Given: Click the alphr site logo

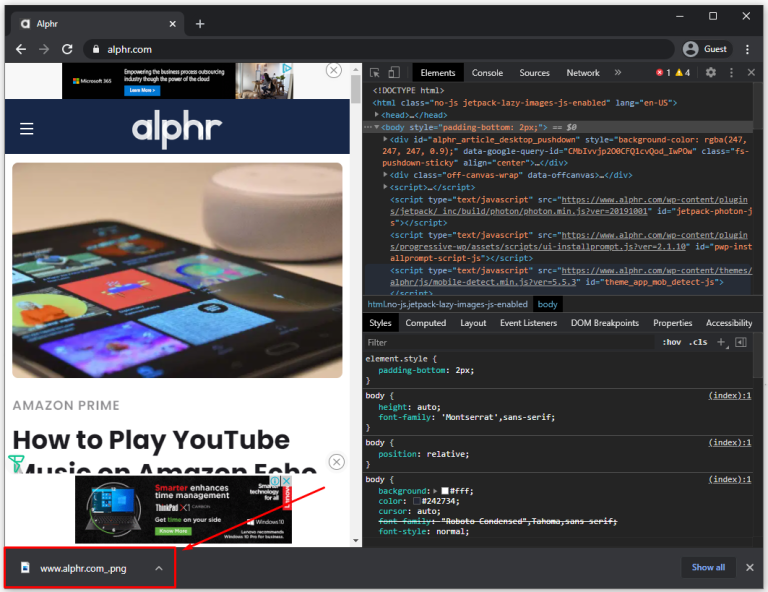Looking at the screenshot, I should [177, 128].
